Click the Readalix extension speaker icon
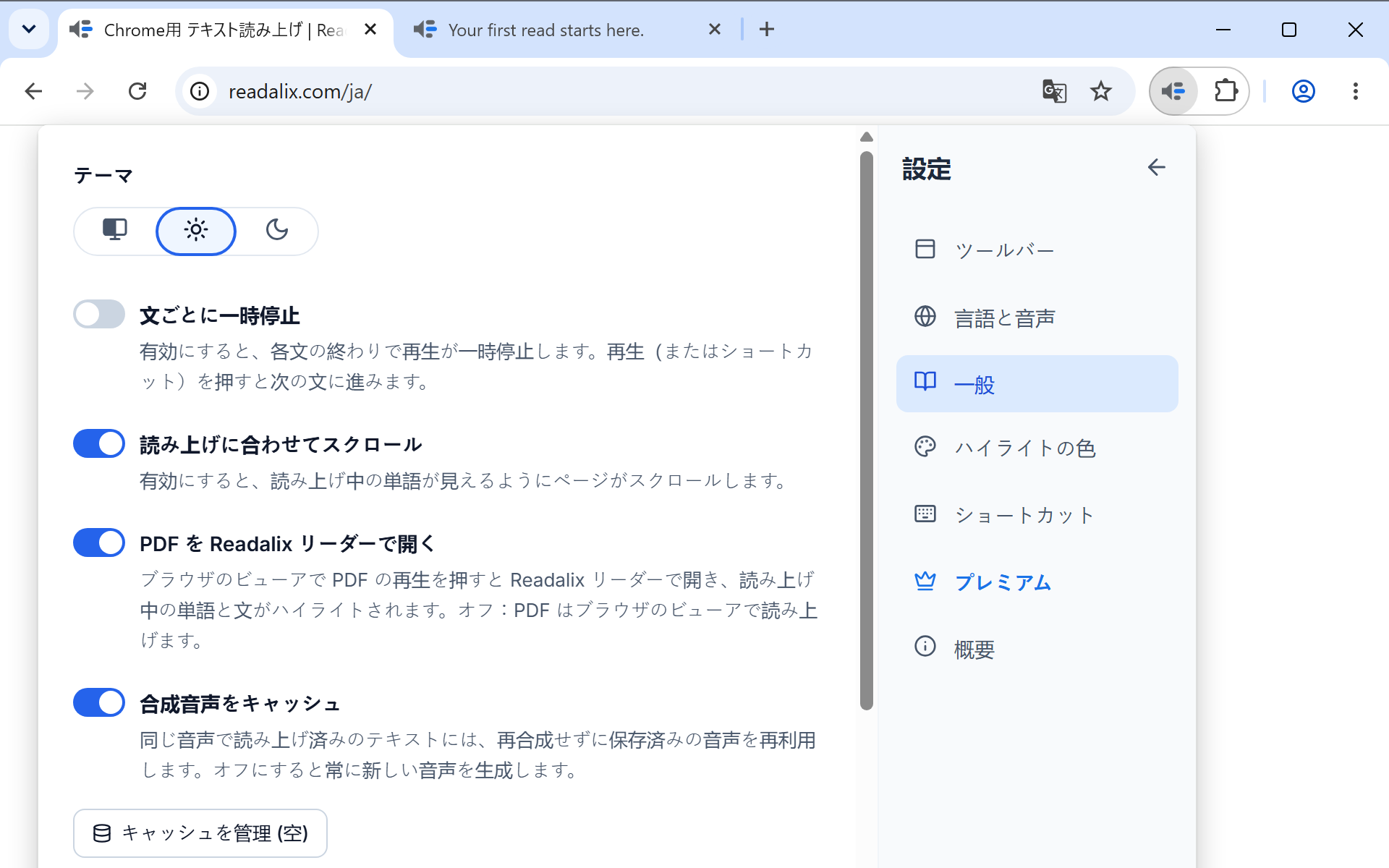The height and width of the screenshot is (868, 1389). click(x=1173, y=91)
